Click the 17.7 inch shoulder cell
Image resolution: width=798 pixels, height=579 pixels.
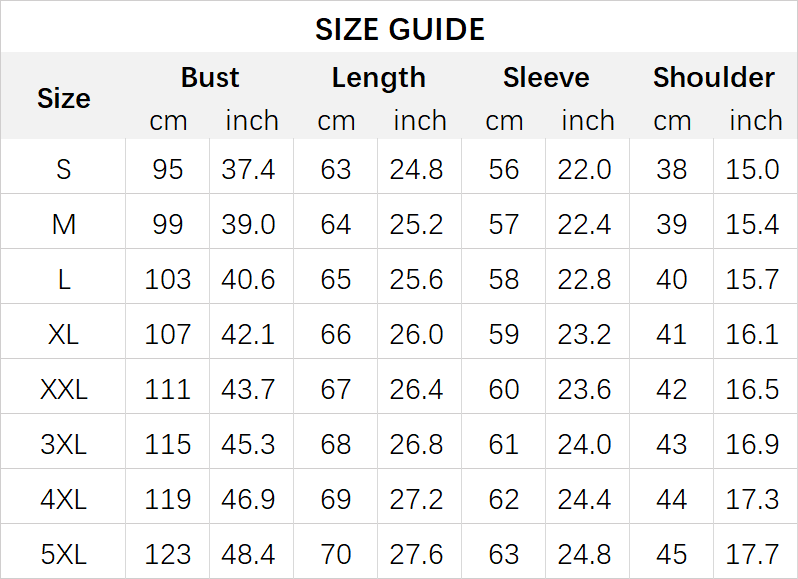point(753,553)
